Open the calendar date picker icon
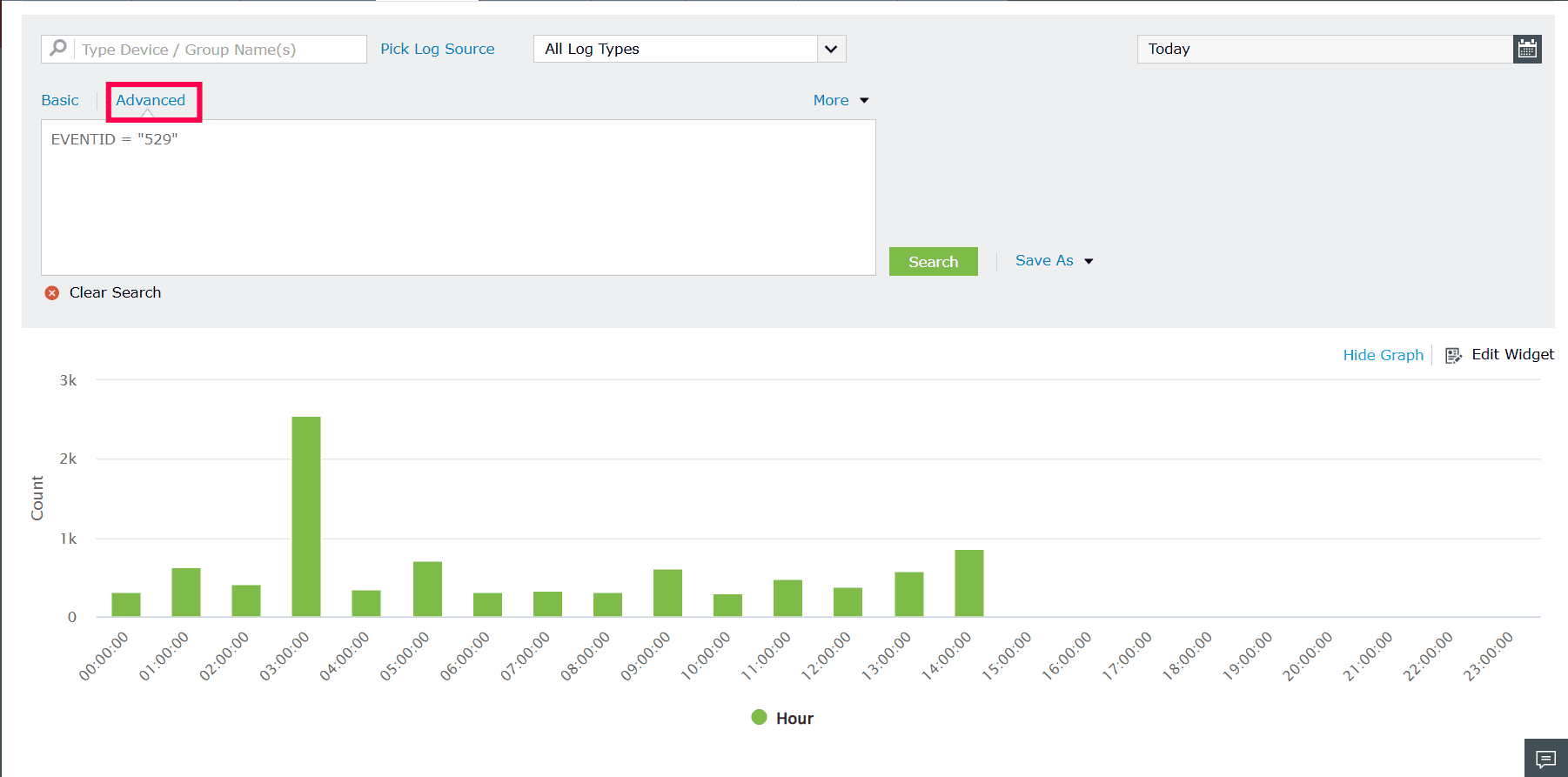Screen dimensions: 1568x777 point(1527,49)
